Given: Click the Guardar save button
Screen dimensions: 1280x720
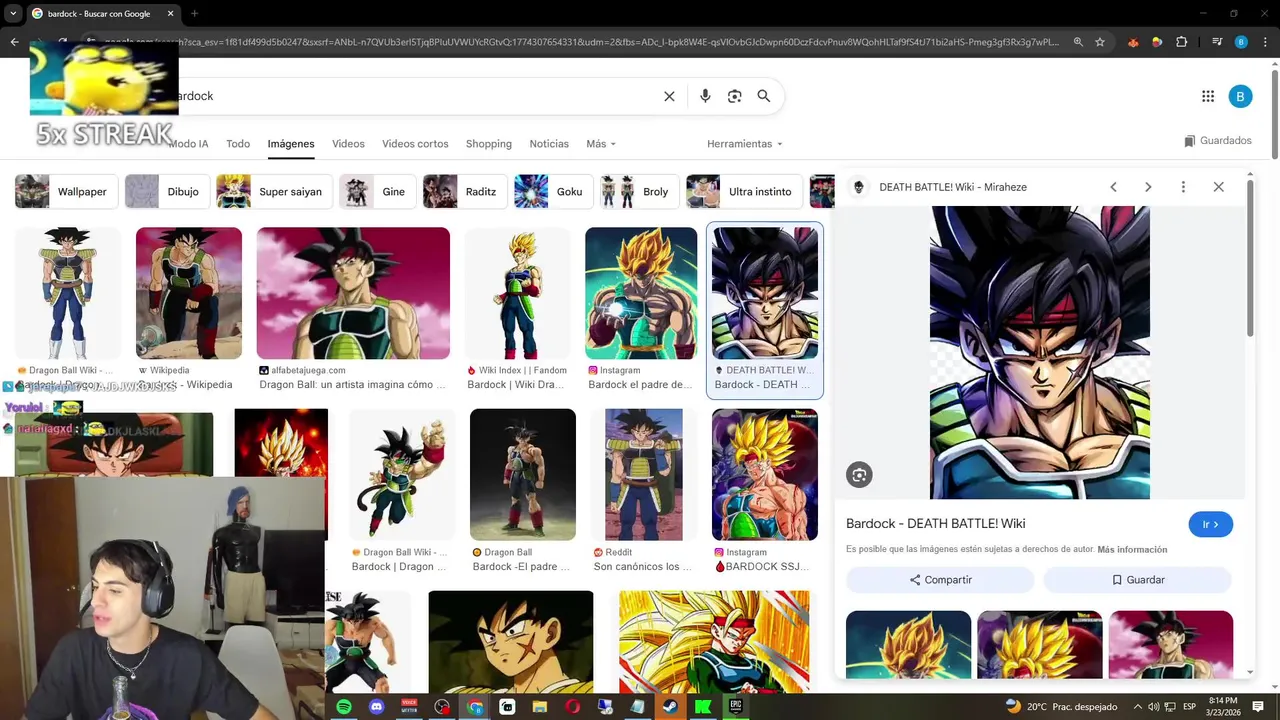Looking at the screenshot, I should (x=1137, y=580).
